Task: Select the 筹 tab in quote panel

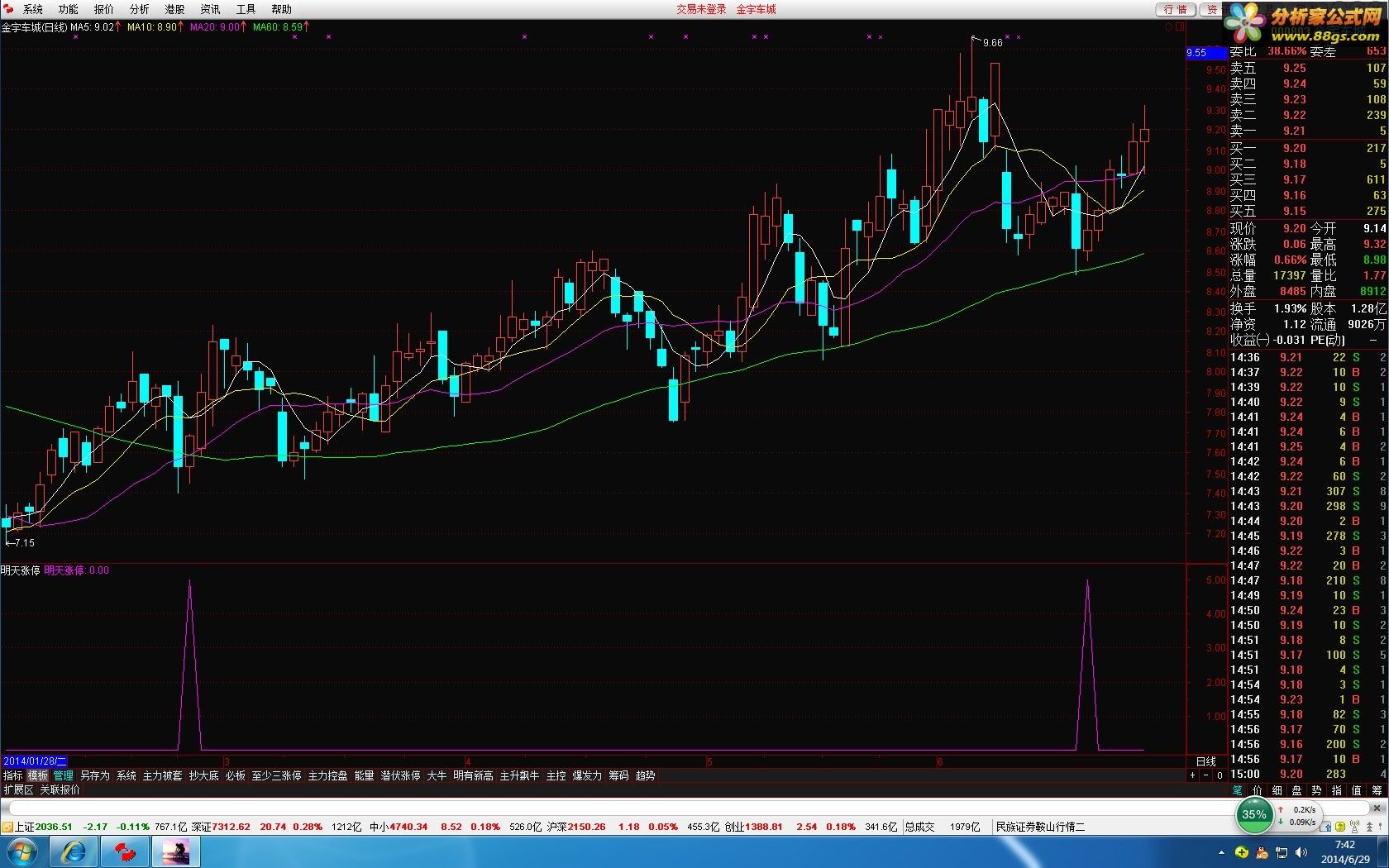Action: point(1377,790)
